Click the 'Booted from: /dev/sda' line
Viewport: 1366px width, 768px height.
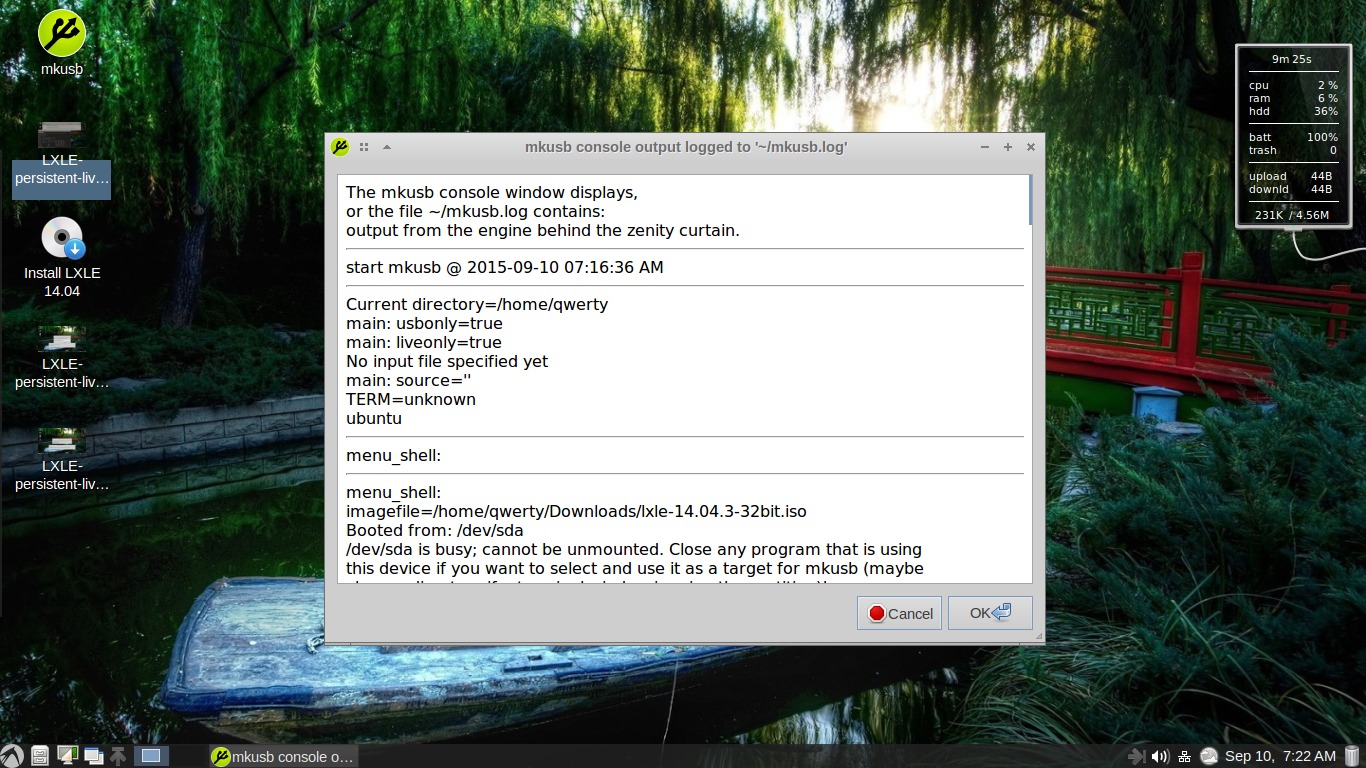click(x=435, y=530)
